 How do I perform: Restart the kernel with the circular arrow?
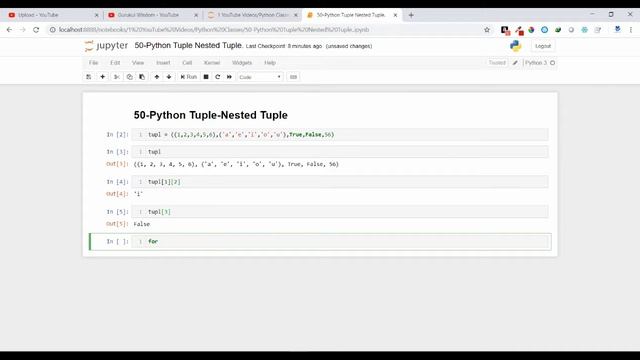click(x=218, y=77)
